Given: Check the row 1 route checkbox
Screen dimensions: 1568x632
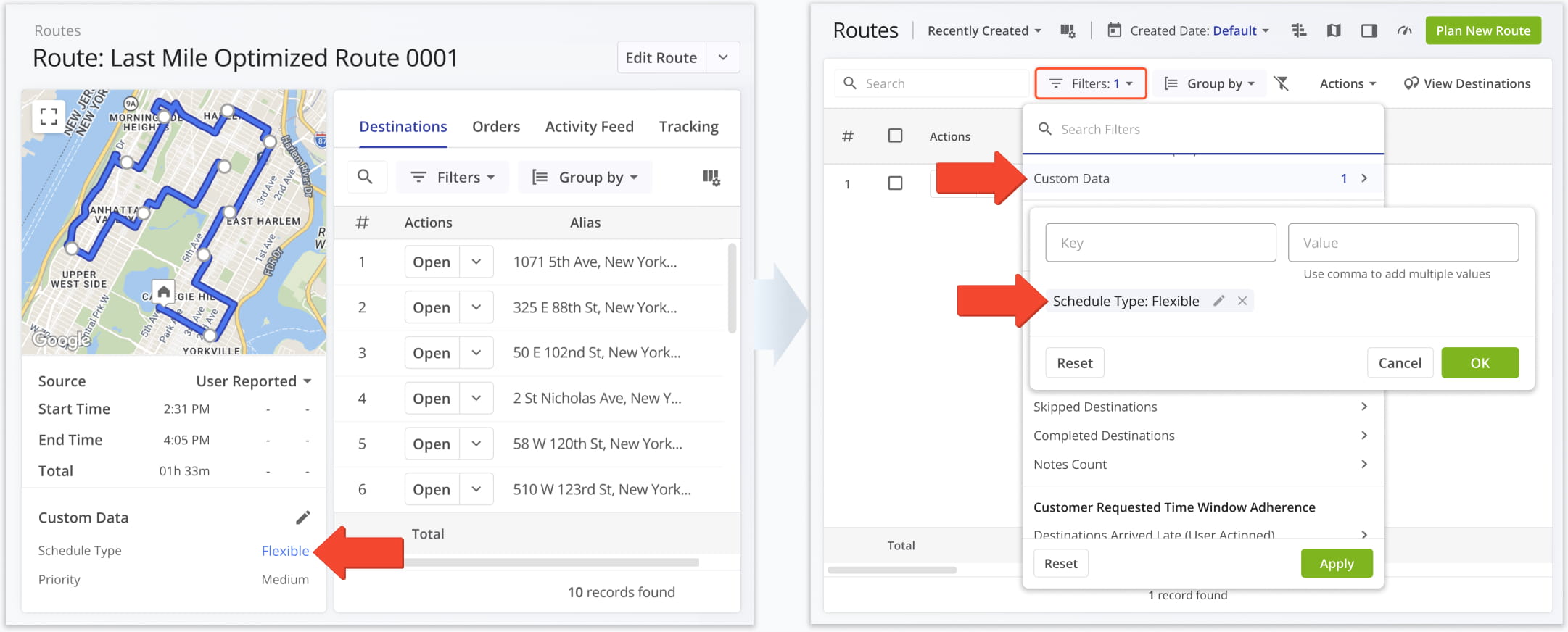Looking at the screenshot, I should 896,183.
